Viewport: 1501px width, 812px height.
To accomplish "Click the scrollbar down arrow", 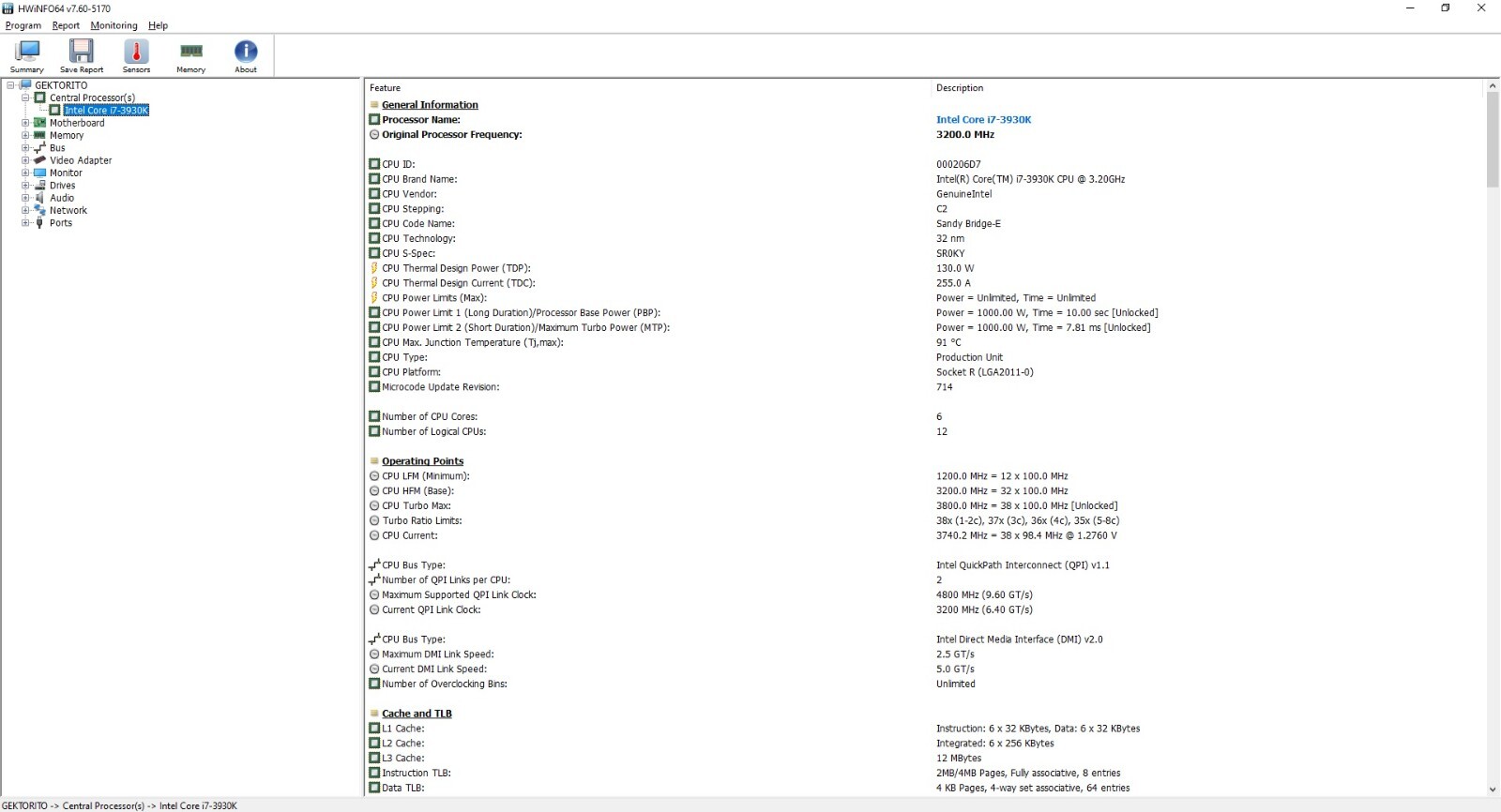I will coord(1493,789).
